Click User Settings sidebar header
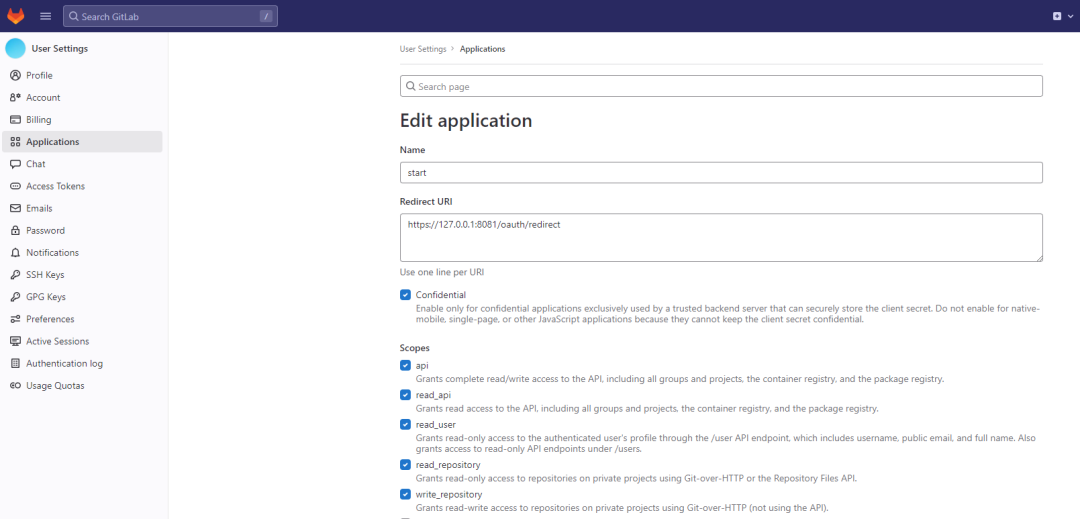Image resolution: width=1080 pixels, height=519 pixels. (59, 49)
